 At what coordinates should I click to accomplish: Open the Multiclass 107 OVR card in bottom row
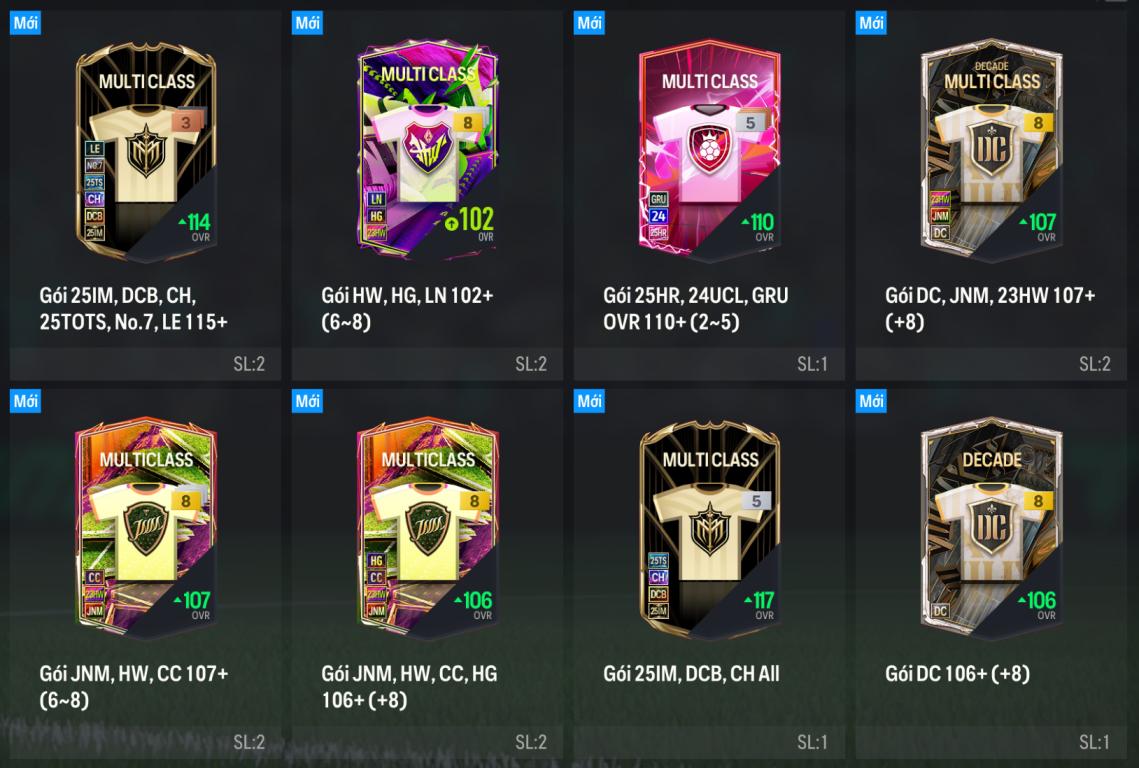145,529
